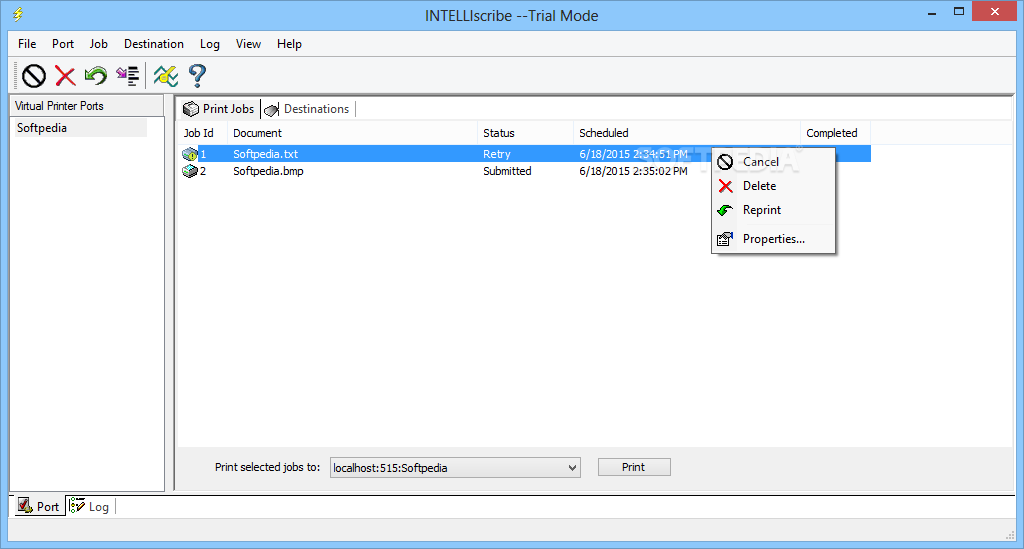This screenshot has width=1024, height=549.
Task: Click the Retry status cell
Action: 497,154
